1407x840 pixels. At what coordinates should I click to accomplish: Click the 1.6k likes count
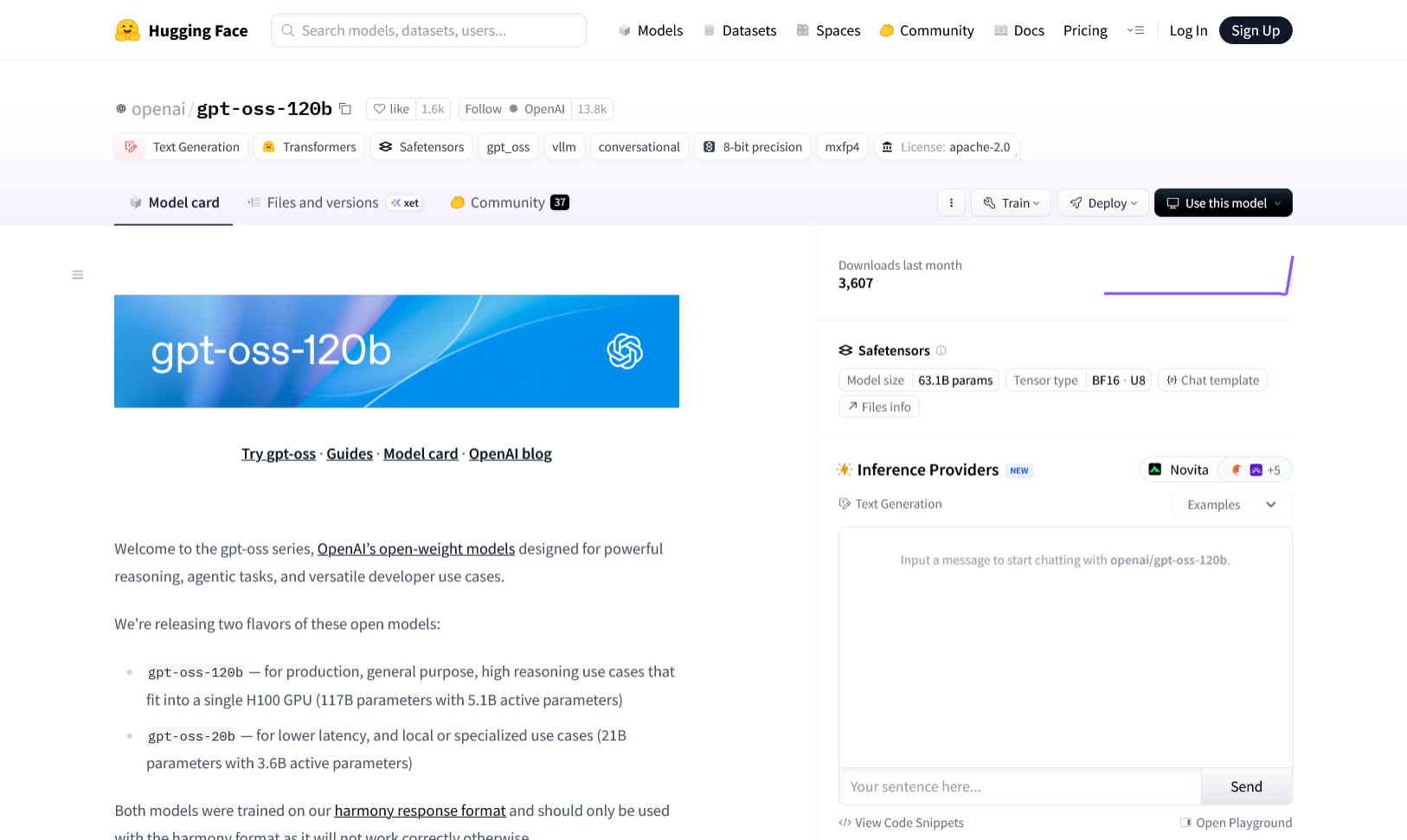click(433, 109)
